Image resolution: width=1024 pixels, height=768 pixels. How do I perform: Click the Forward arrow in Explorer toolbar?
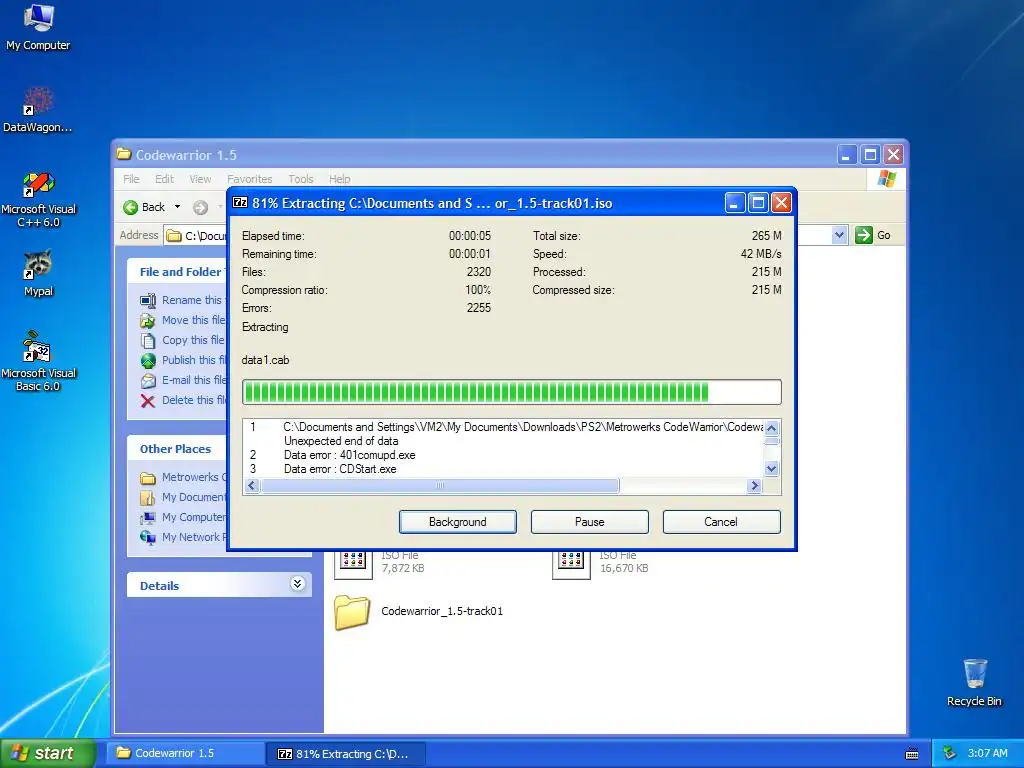[200, 207]
